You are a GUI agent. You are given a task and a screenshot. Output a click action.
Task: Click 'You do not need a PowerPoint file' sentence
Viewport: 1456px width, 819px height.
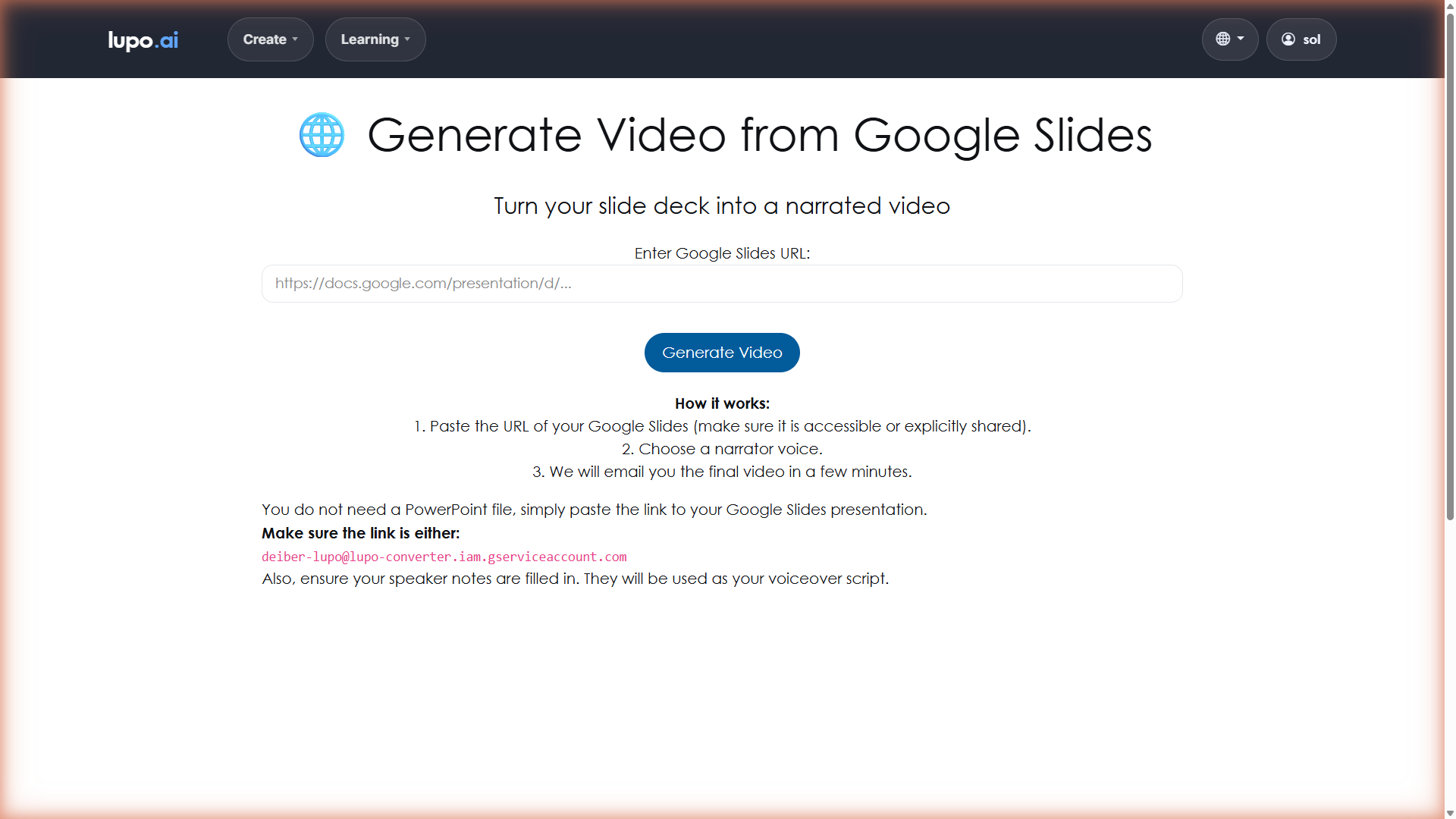click(595, 510)
